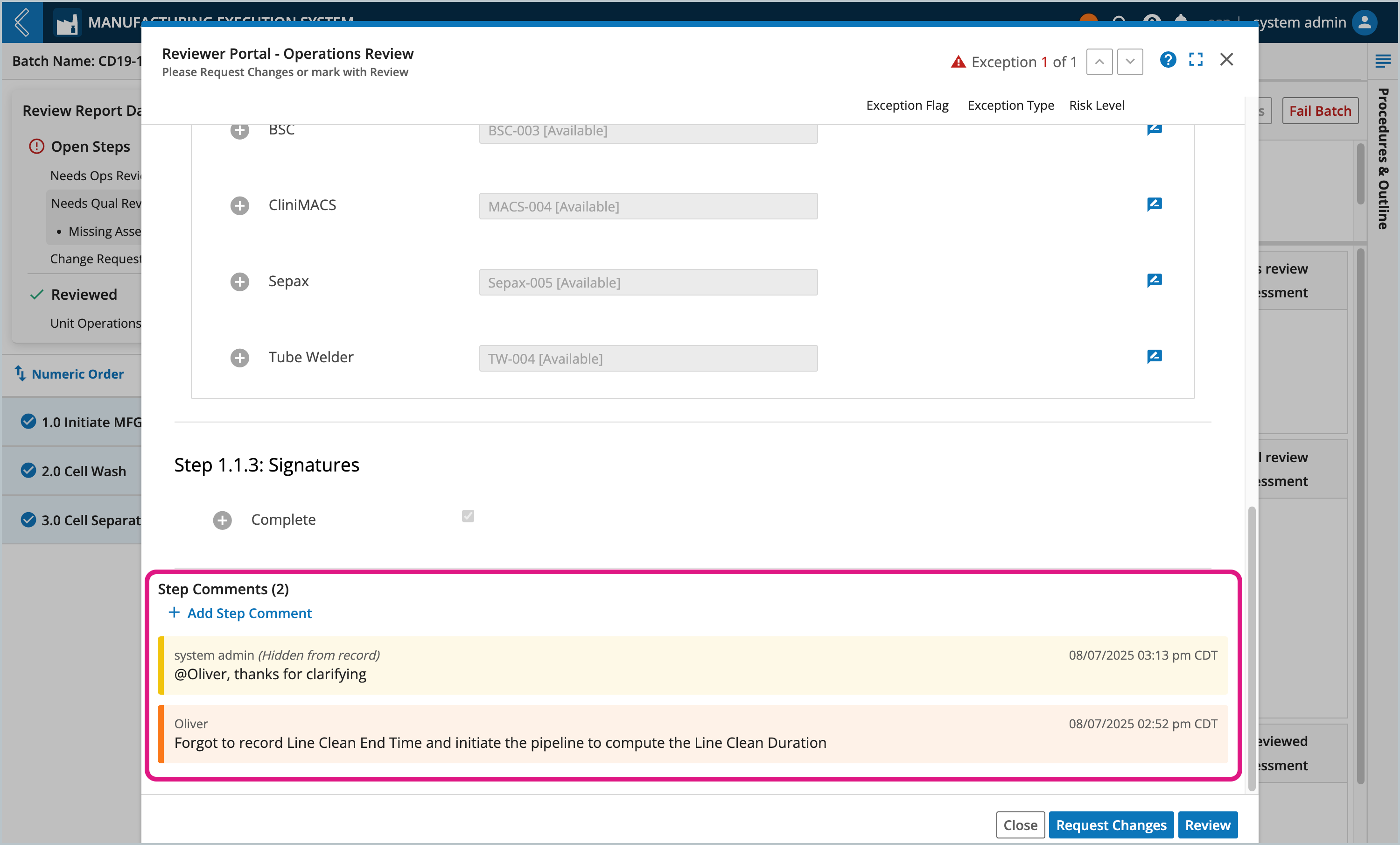Open the comment icon for the Sepax row

pyautogui.click(x=1154, y=280)
